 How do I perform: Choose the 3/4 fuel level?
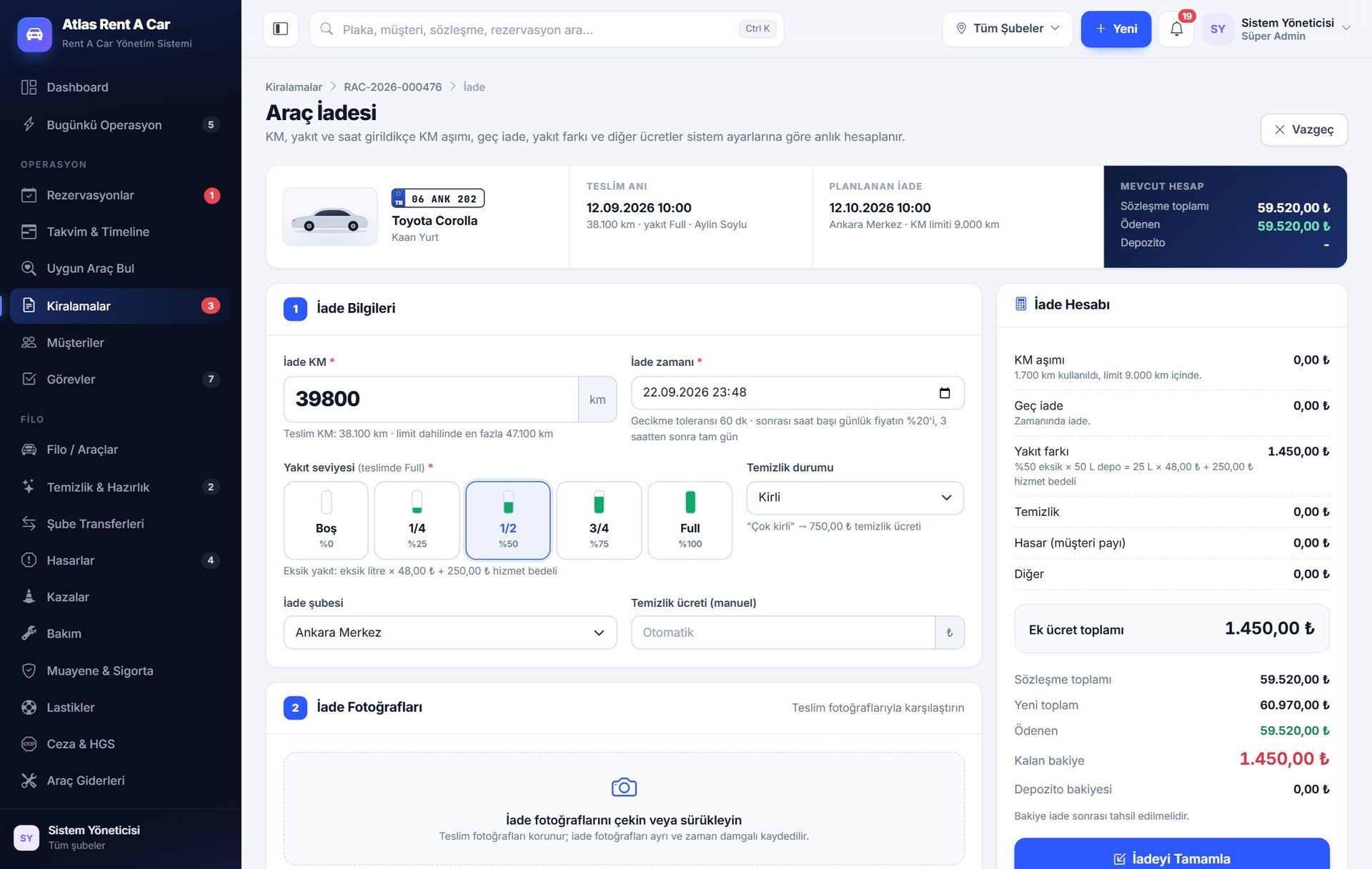[x=599, y=520]
